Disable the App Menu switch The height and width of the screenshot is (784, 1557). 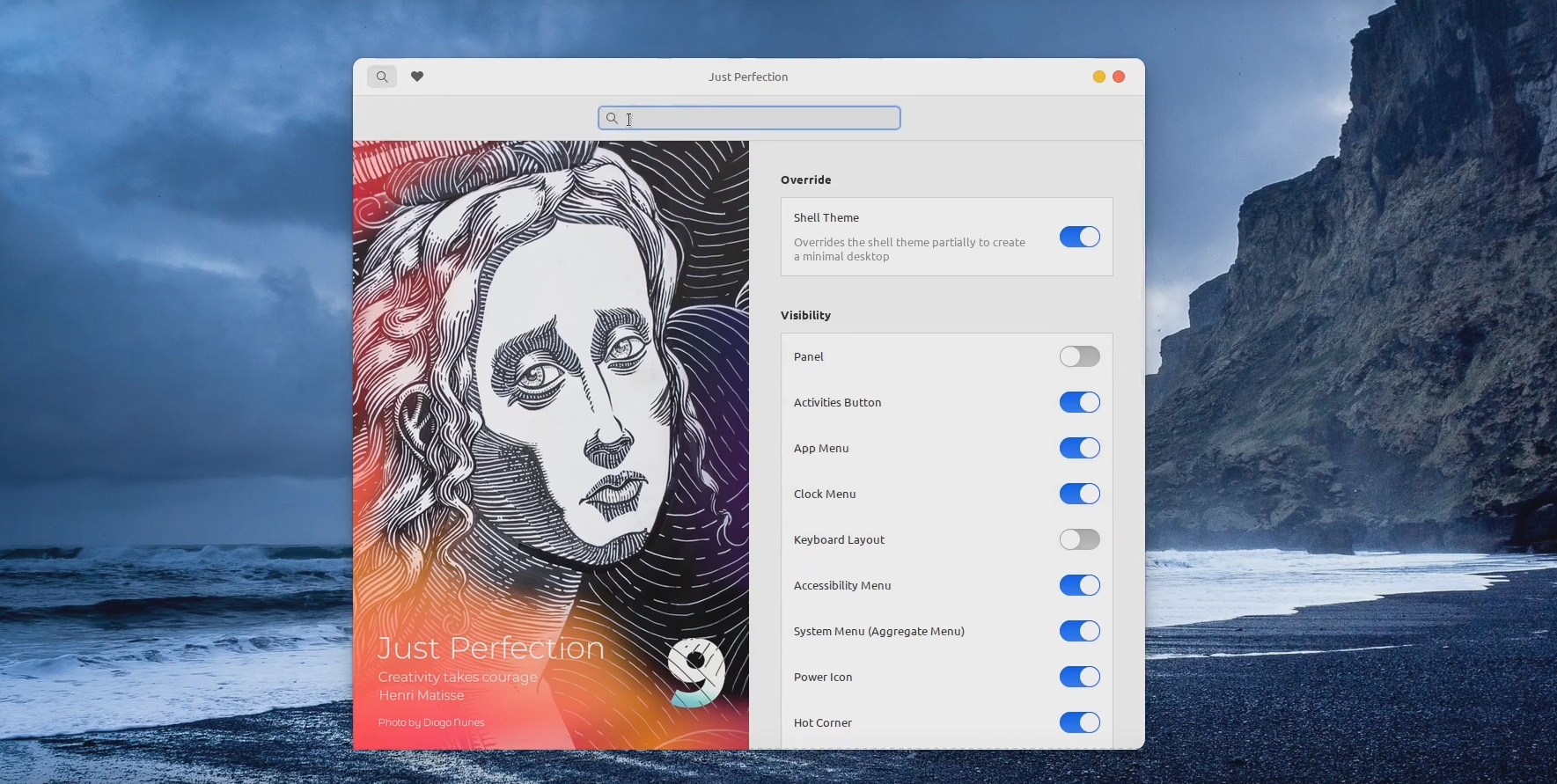(1079, 448)
